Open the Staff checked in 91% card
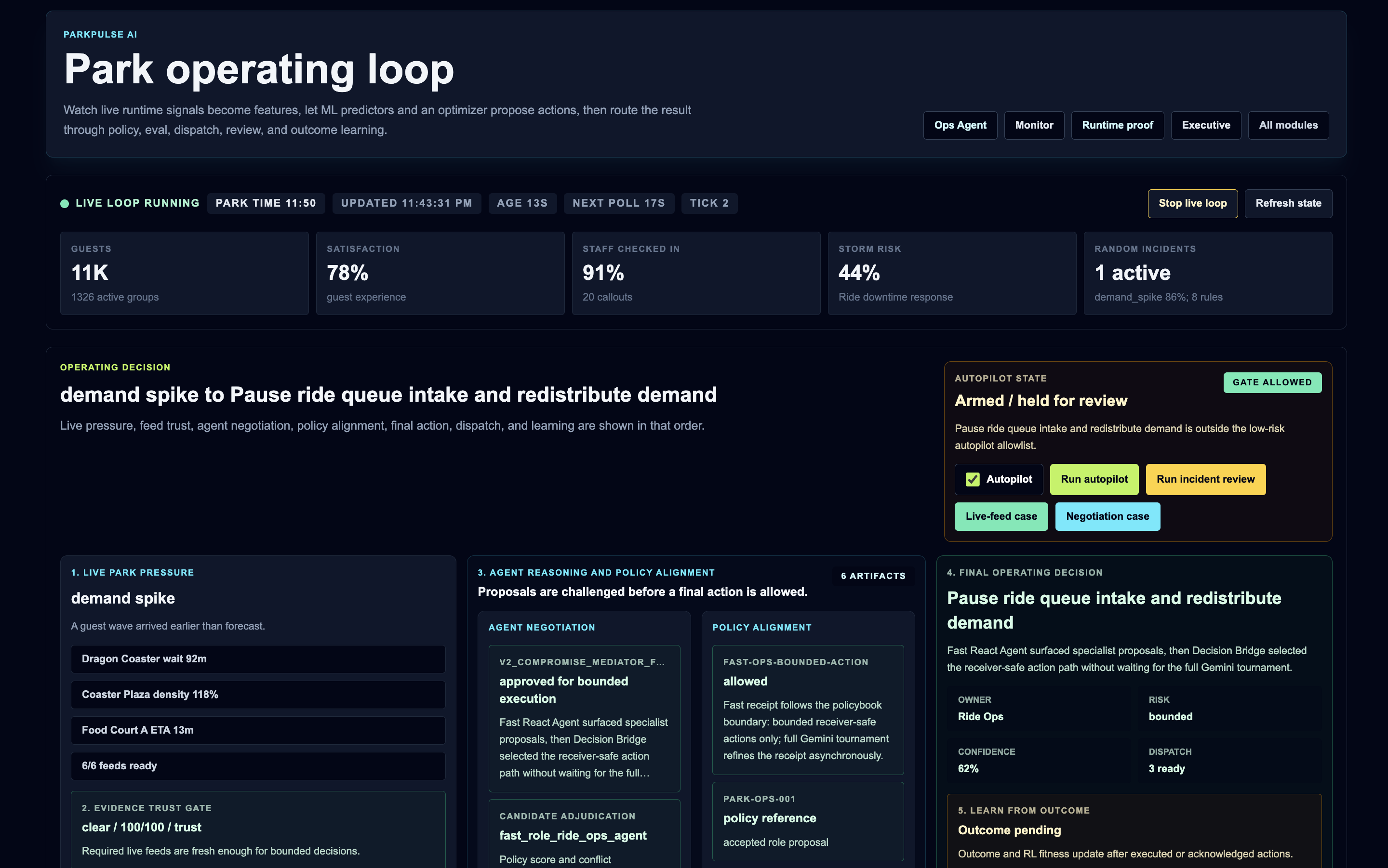The image size is (1388, 868). [x=696, y=273]
